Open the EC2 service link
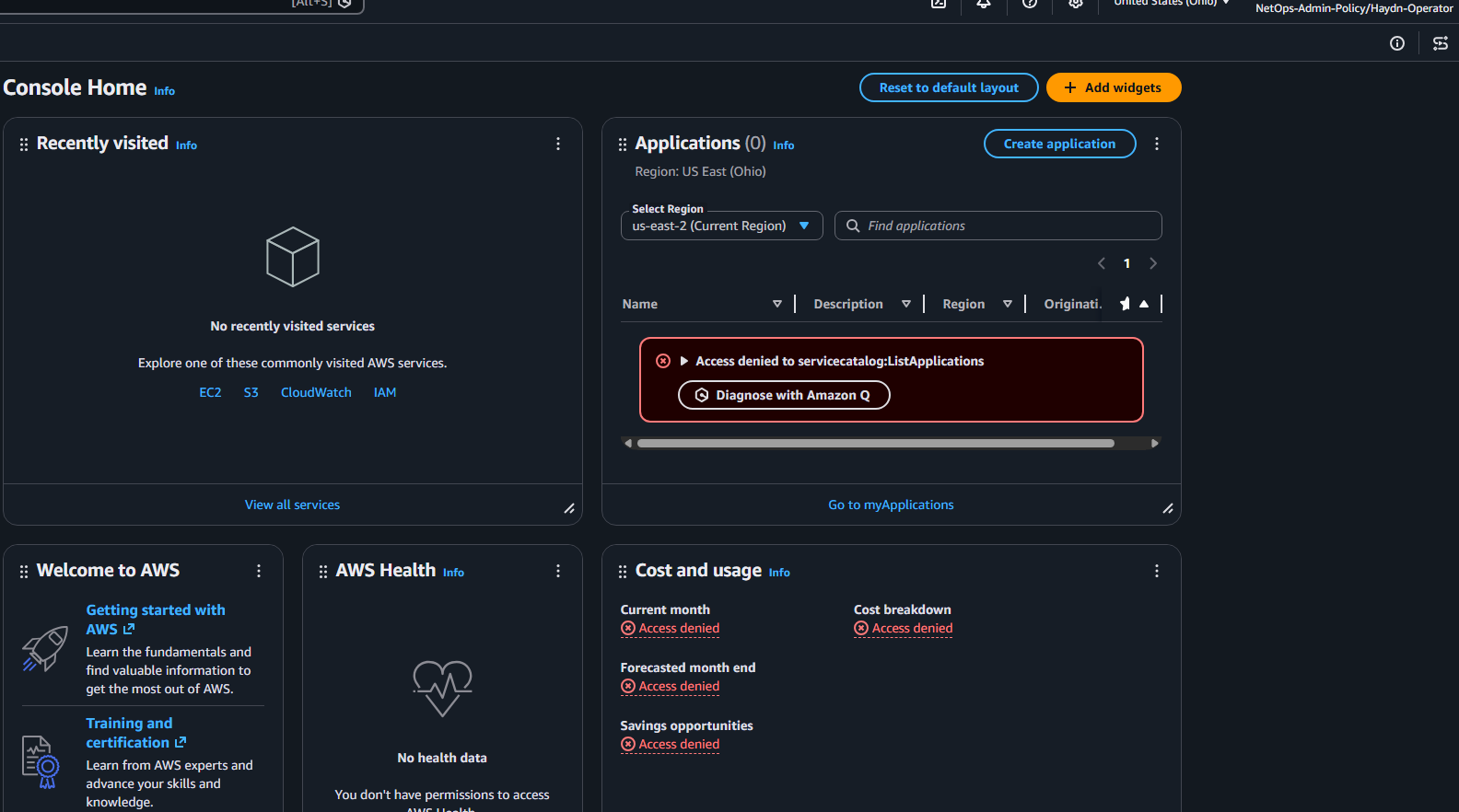This screenshot has width=1459, height=812. (210, 392)
